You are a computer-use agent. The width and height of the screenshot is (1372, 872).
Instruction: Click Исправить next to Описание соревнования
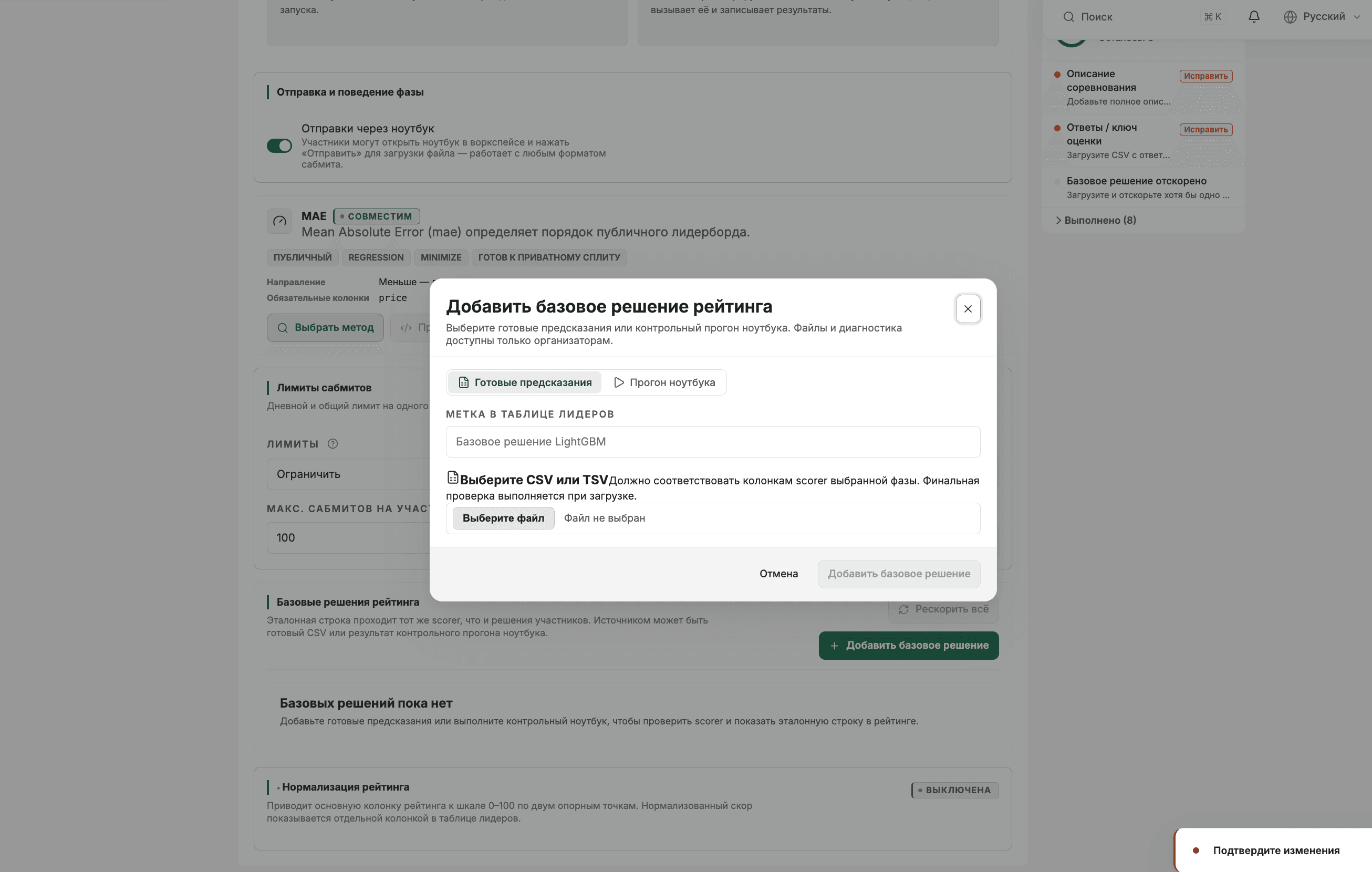click(1205, 76)
